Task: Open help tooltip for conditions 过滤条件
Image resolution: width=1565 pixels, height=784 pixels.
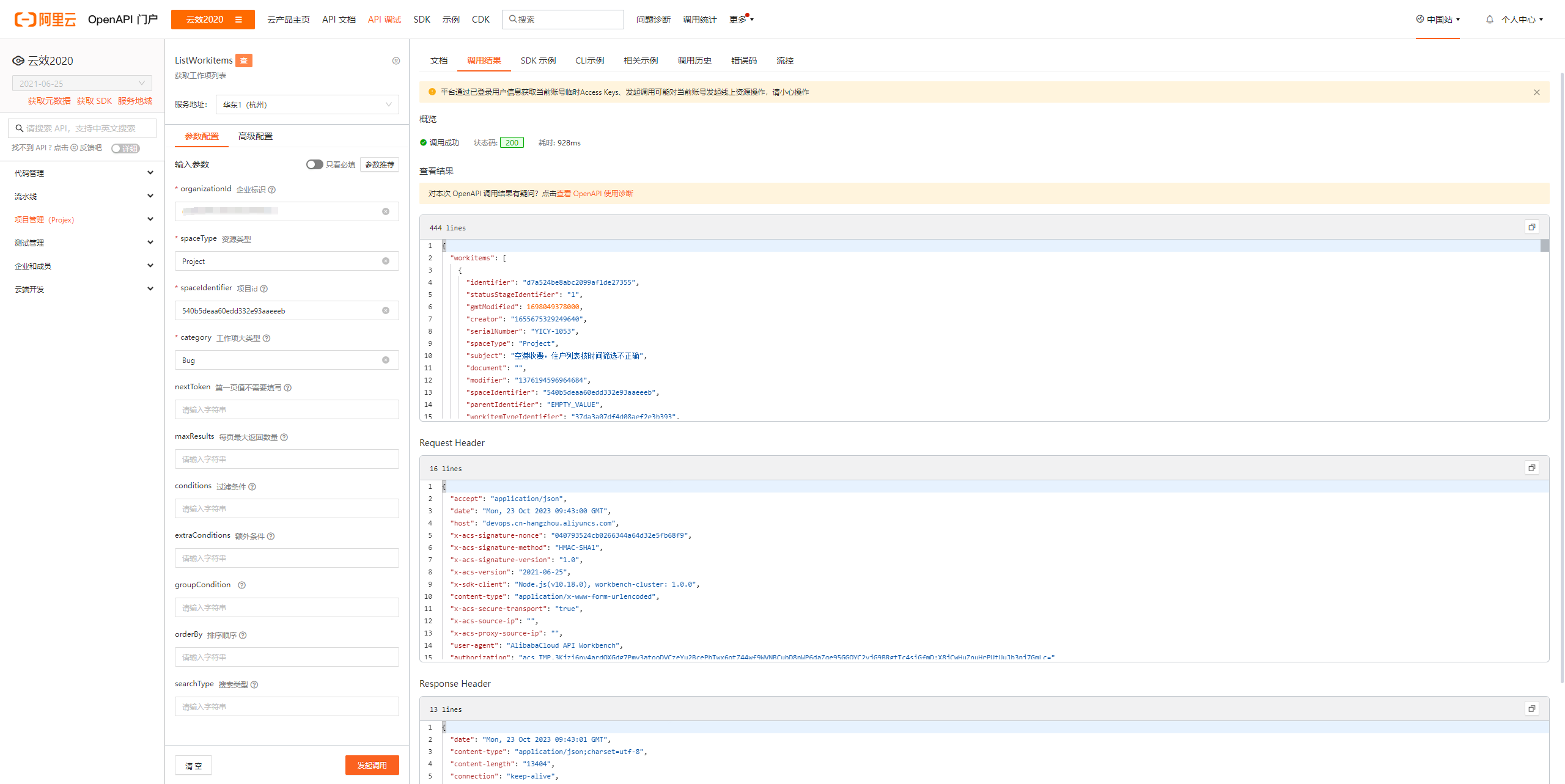Action: (252, 486)
